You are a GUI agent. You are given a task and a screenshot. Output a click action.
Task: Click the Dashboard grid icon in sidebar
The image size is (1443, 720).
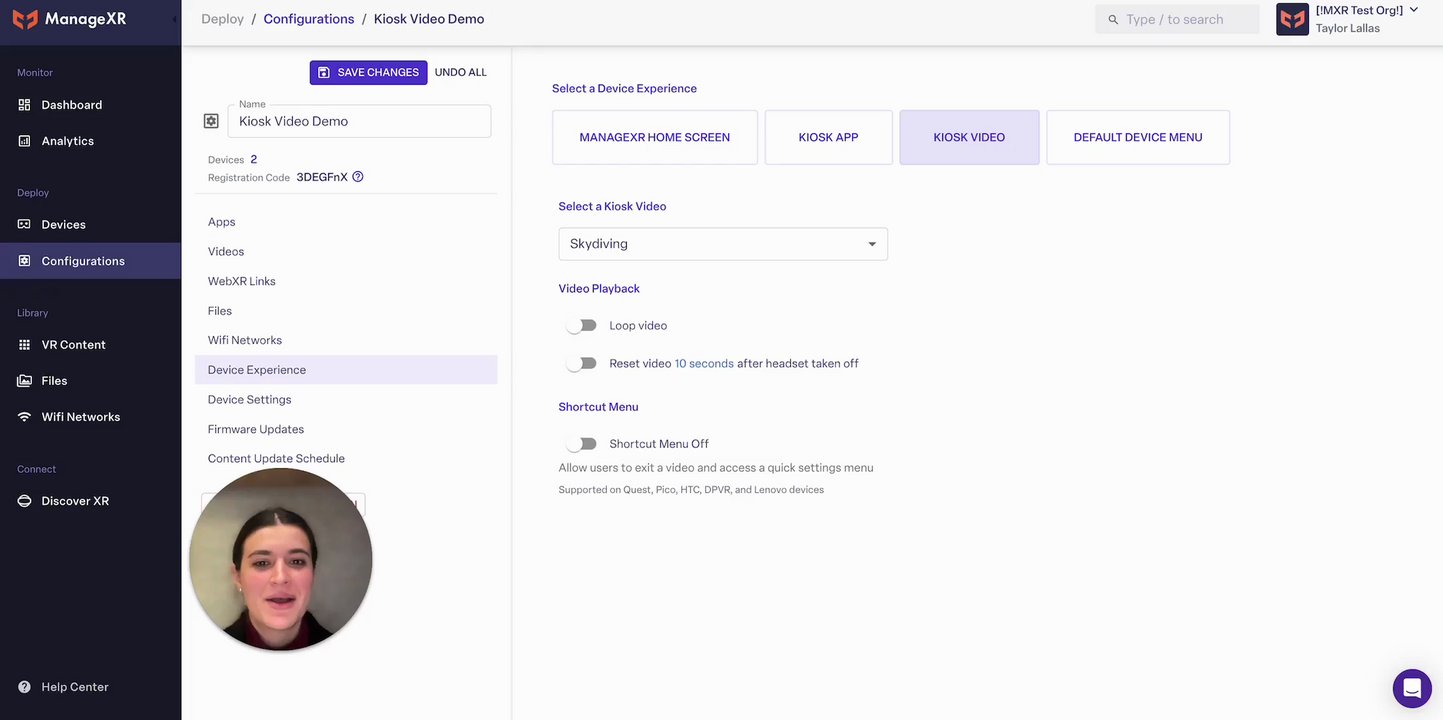pos(24,105)
